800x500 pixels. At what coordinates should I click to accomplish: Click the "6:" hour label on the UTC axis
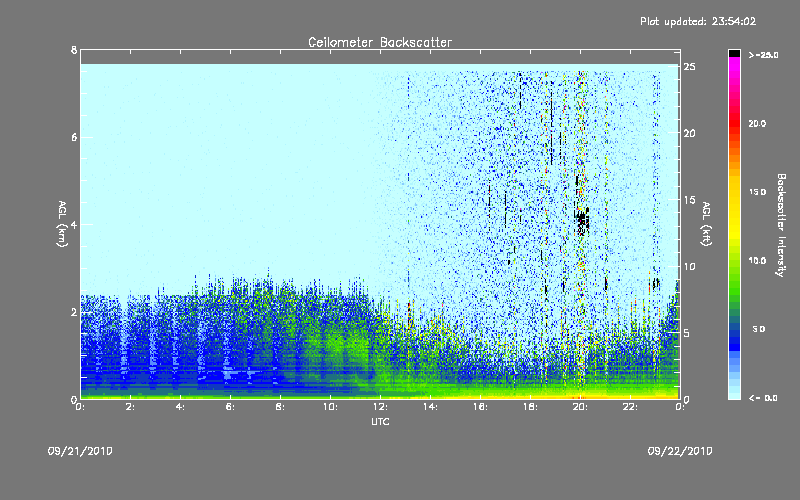pos(230,407)
